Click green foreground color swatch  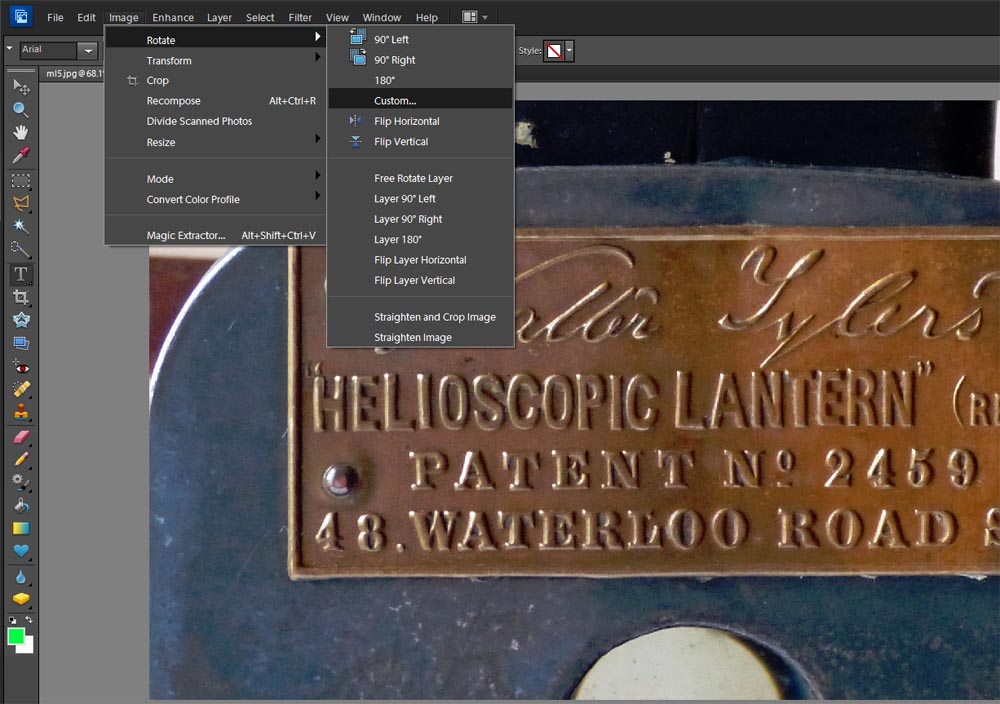click(15, 635)
